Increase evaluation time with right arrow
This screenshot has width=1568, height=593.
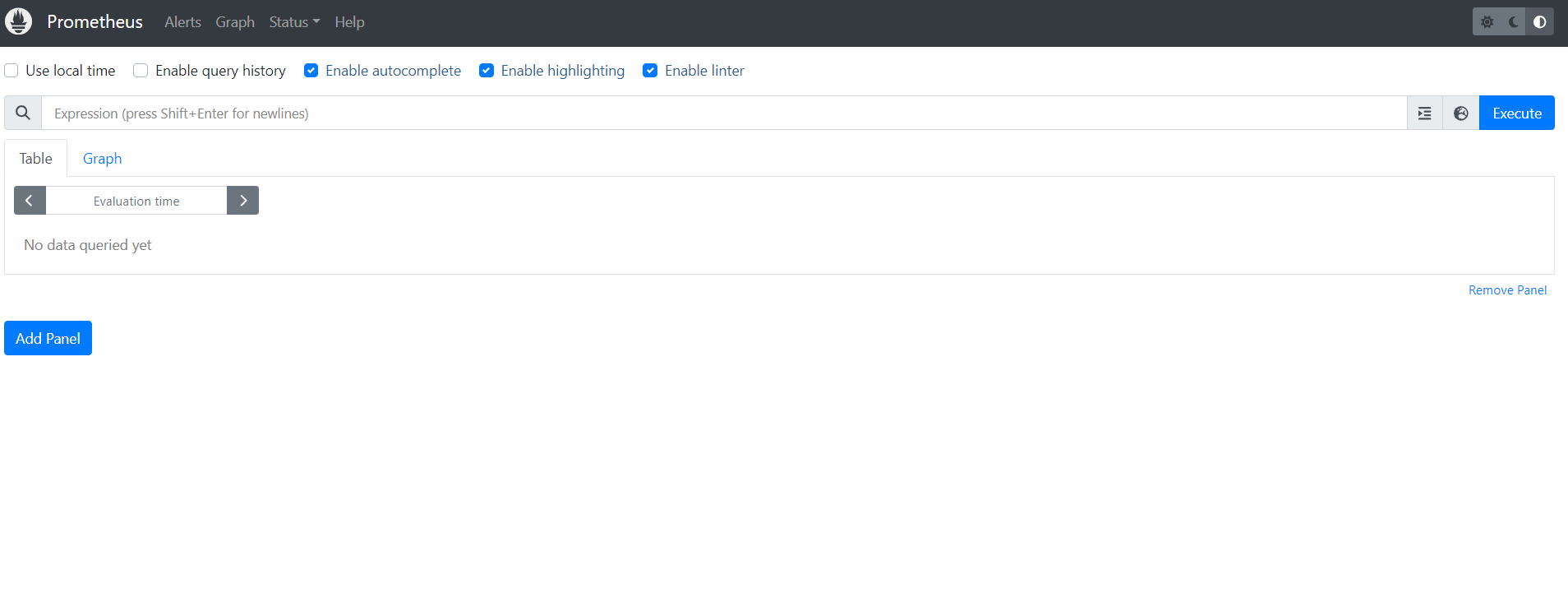coord(242,201)
